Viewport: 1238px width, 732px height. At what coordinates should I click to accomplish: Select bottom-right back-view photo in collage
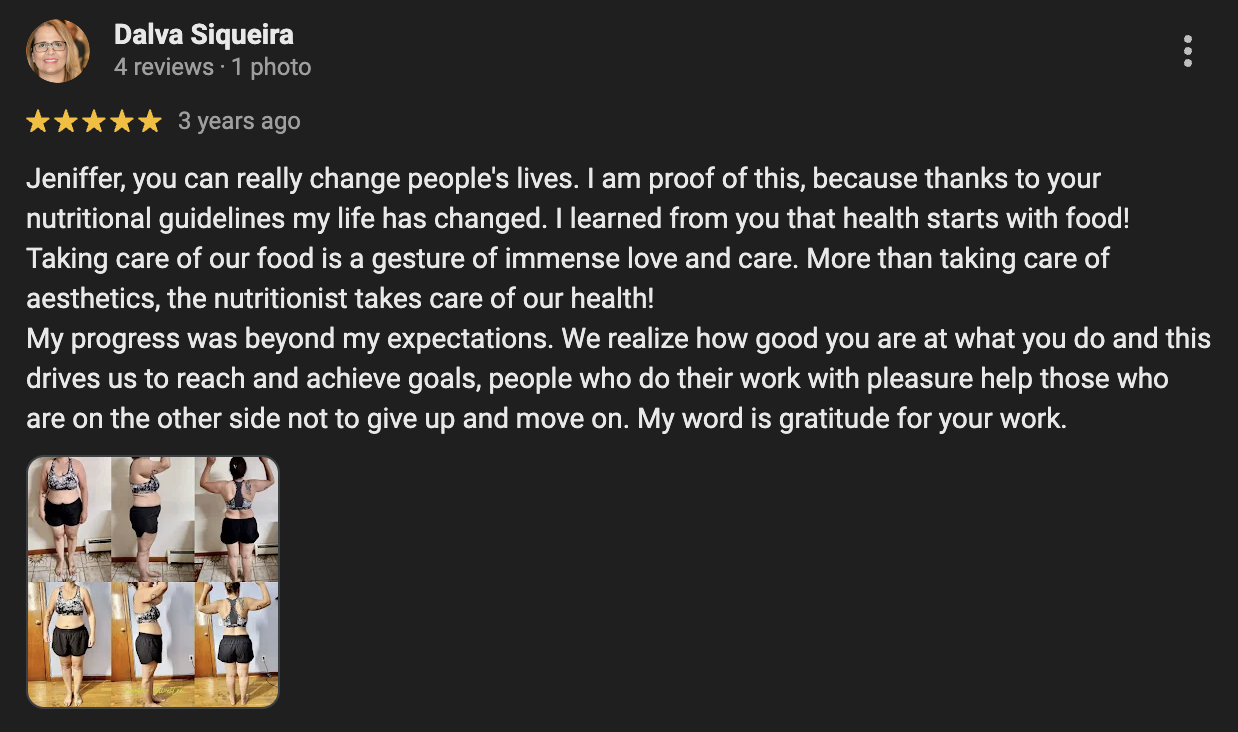[x=237, y=644]
